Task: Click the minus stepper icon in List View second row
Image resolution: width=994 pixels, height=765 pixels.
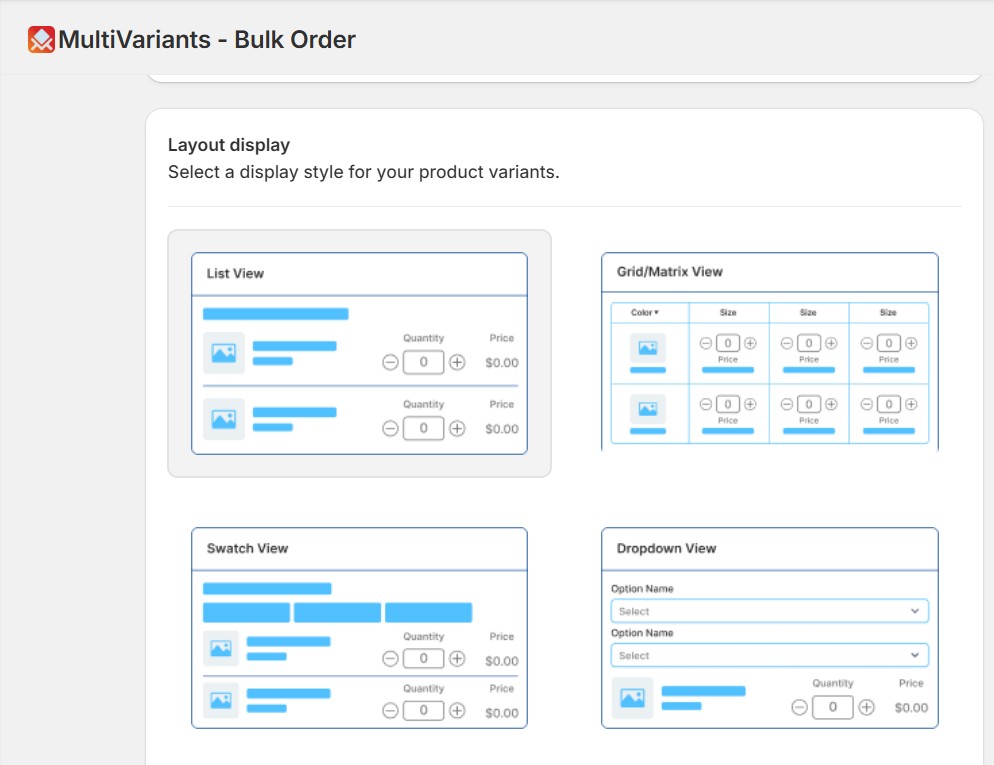Action: (391, 428)
